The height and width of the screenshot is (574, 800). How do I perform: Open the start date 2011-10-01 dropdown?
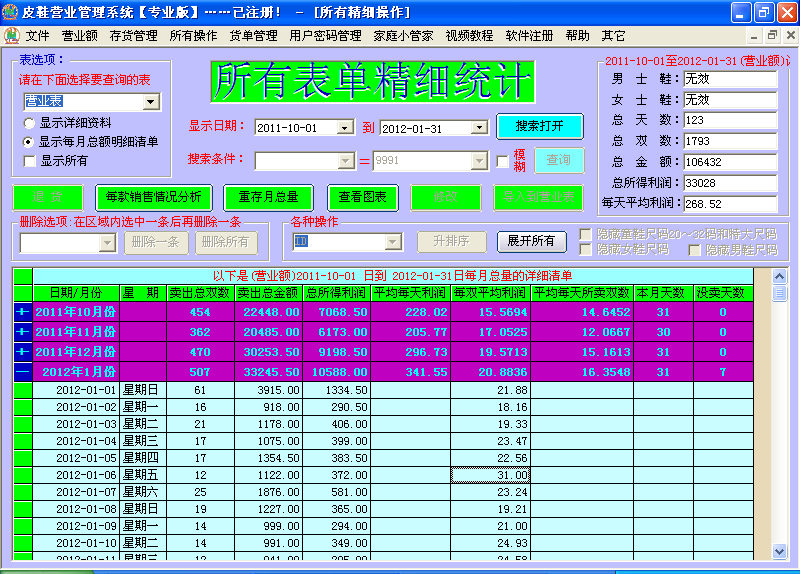(x=345, y=128)
